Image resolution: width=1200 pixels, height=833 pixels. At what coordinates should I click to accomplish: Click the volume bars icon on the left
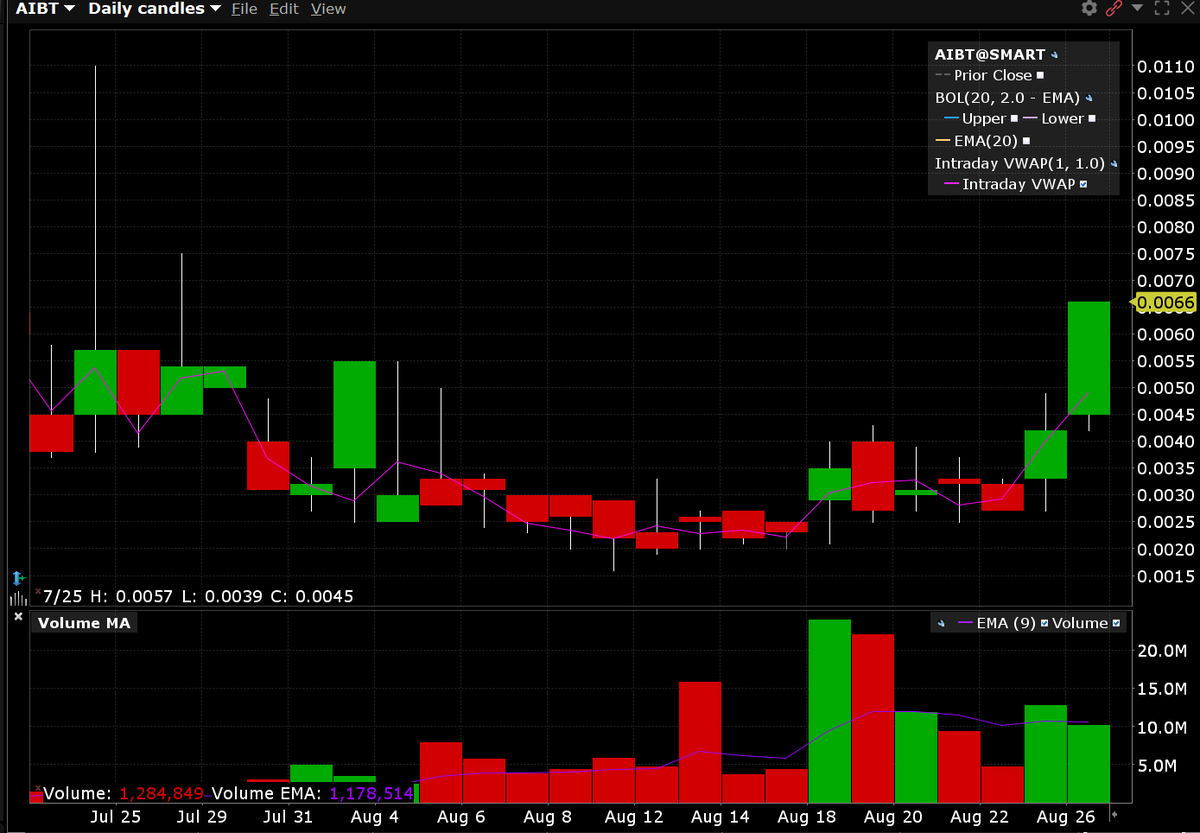(18, 598)
